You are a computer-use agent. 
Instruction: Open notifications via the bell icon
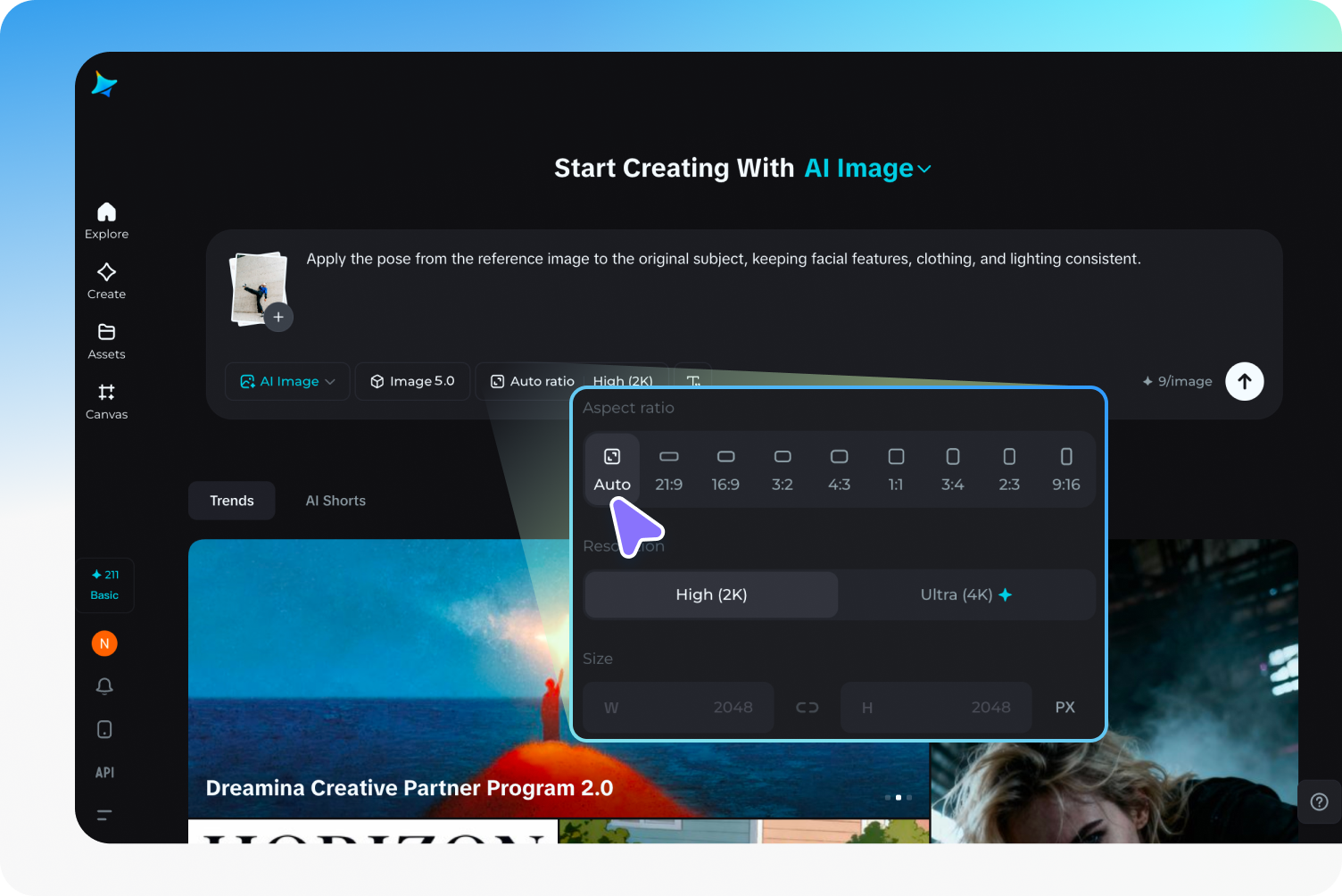click(104, 686)
